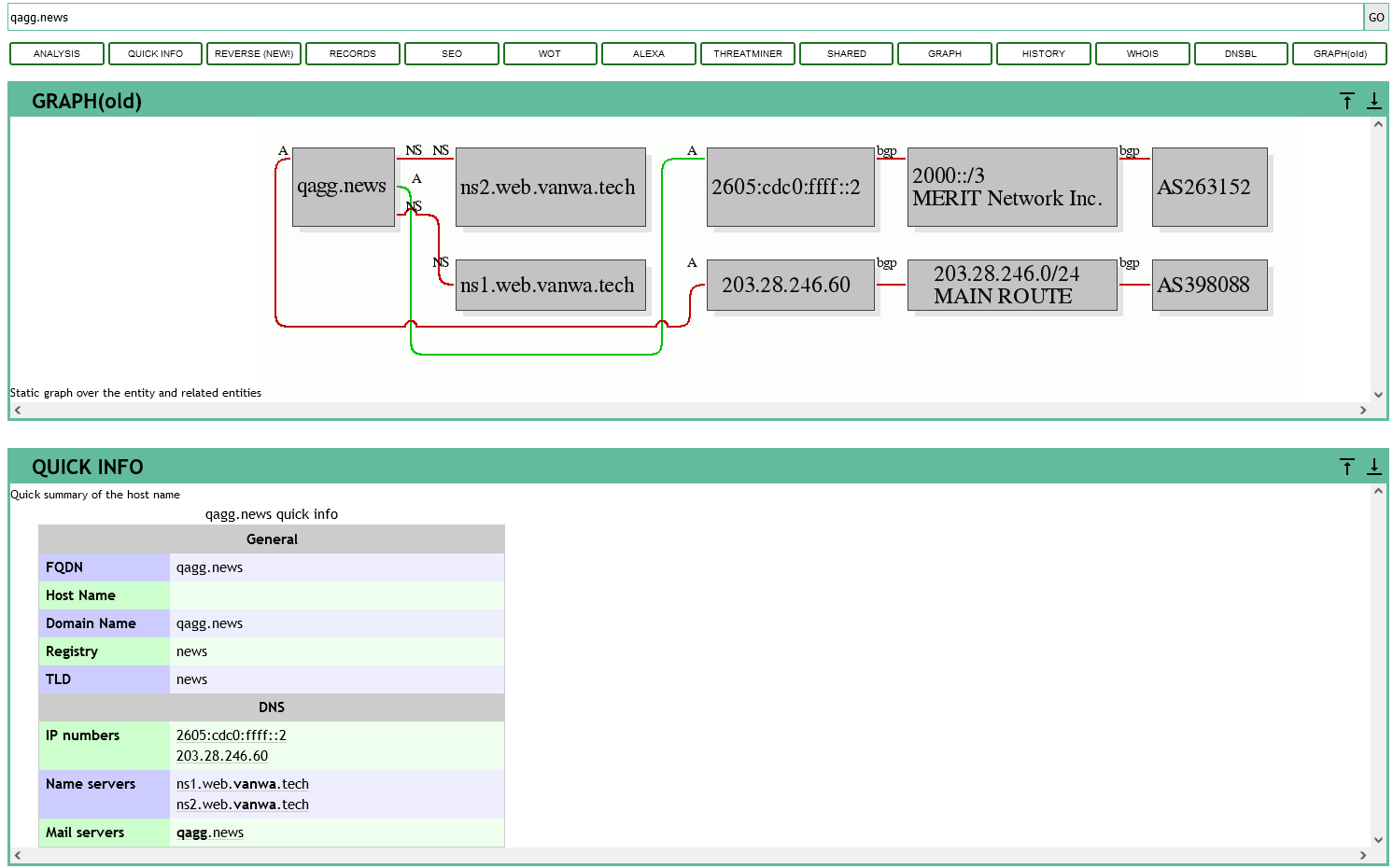
Task: Click the move-down arrow icon in GRAPH(old) header
Action: coord(1374,101)
